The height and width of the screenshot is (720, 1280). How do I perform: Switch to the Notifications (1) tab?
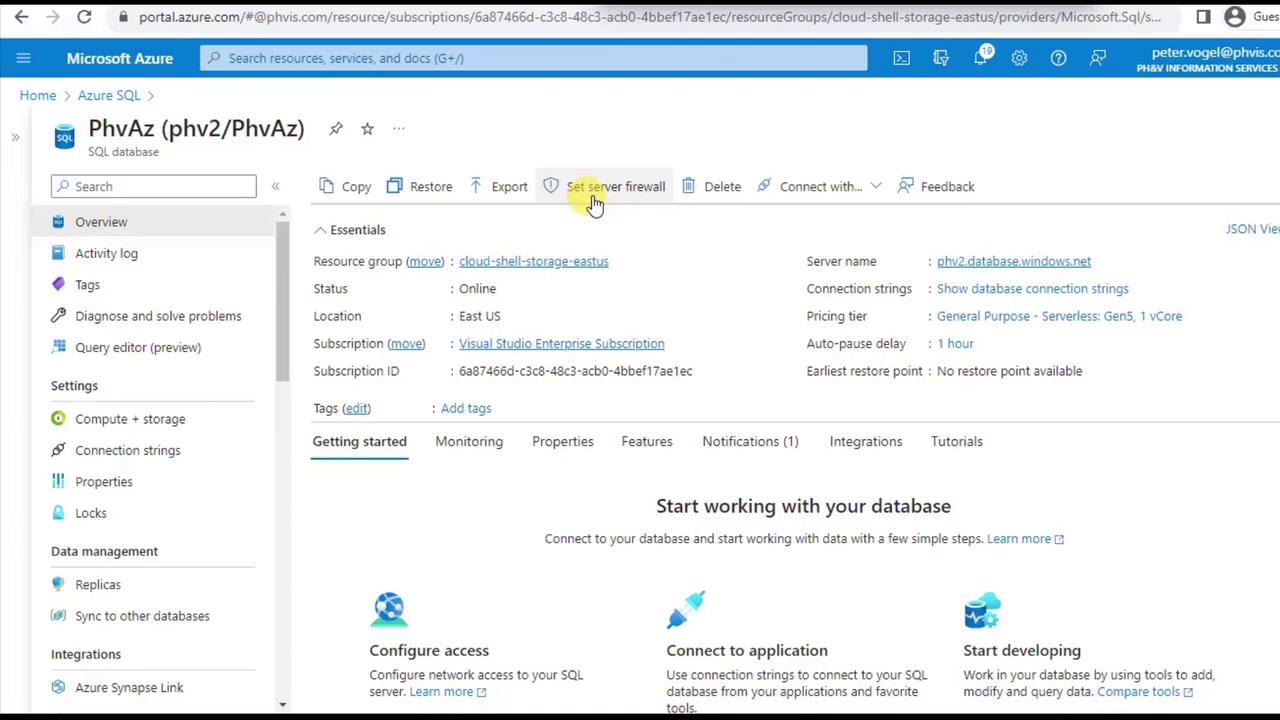click(750, 441)
